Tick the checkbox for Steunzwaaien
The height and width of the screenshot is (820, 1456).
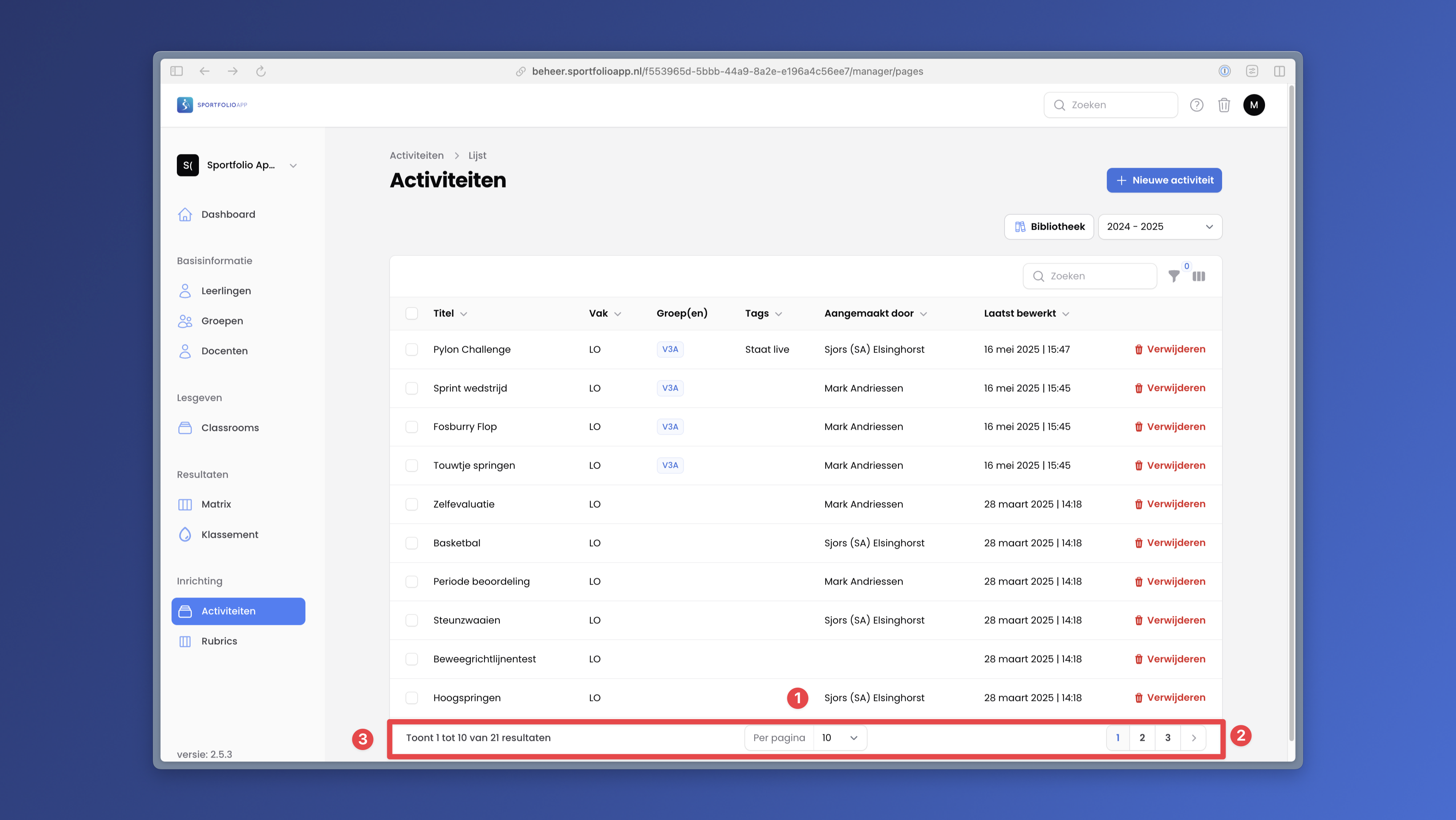[412, 620]
